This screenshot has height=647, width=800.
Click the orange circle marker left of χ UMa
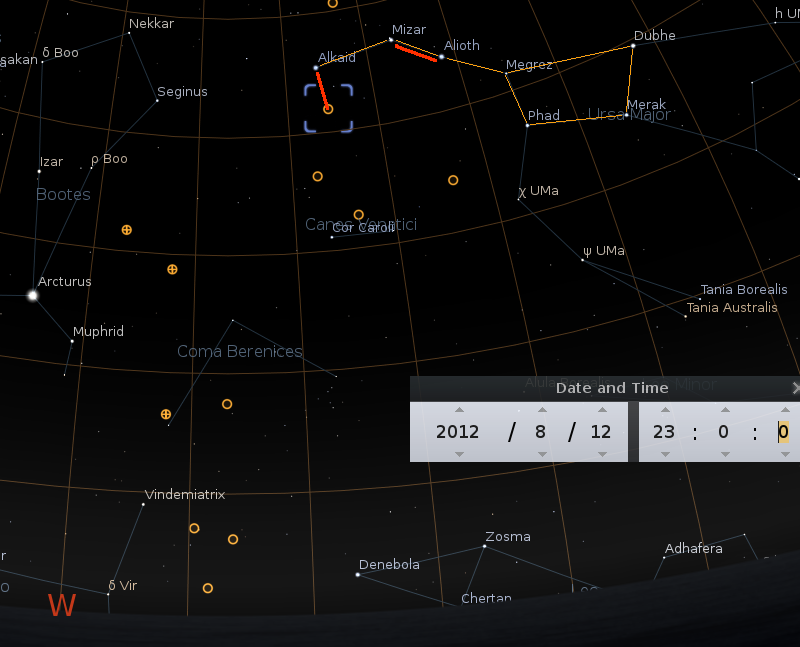453,180
